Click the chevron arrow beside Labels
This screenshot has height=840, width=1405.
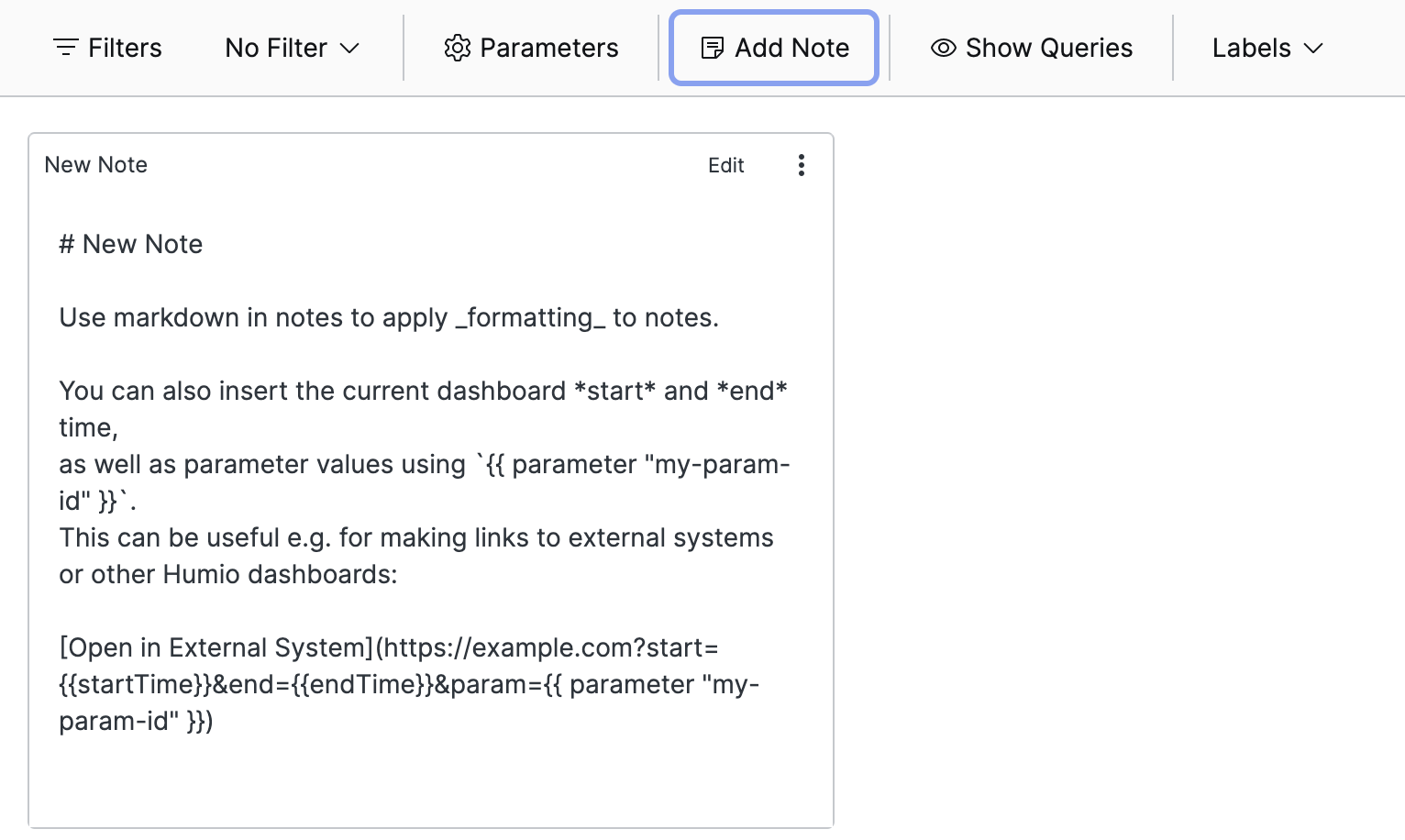(1313, 48)
